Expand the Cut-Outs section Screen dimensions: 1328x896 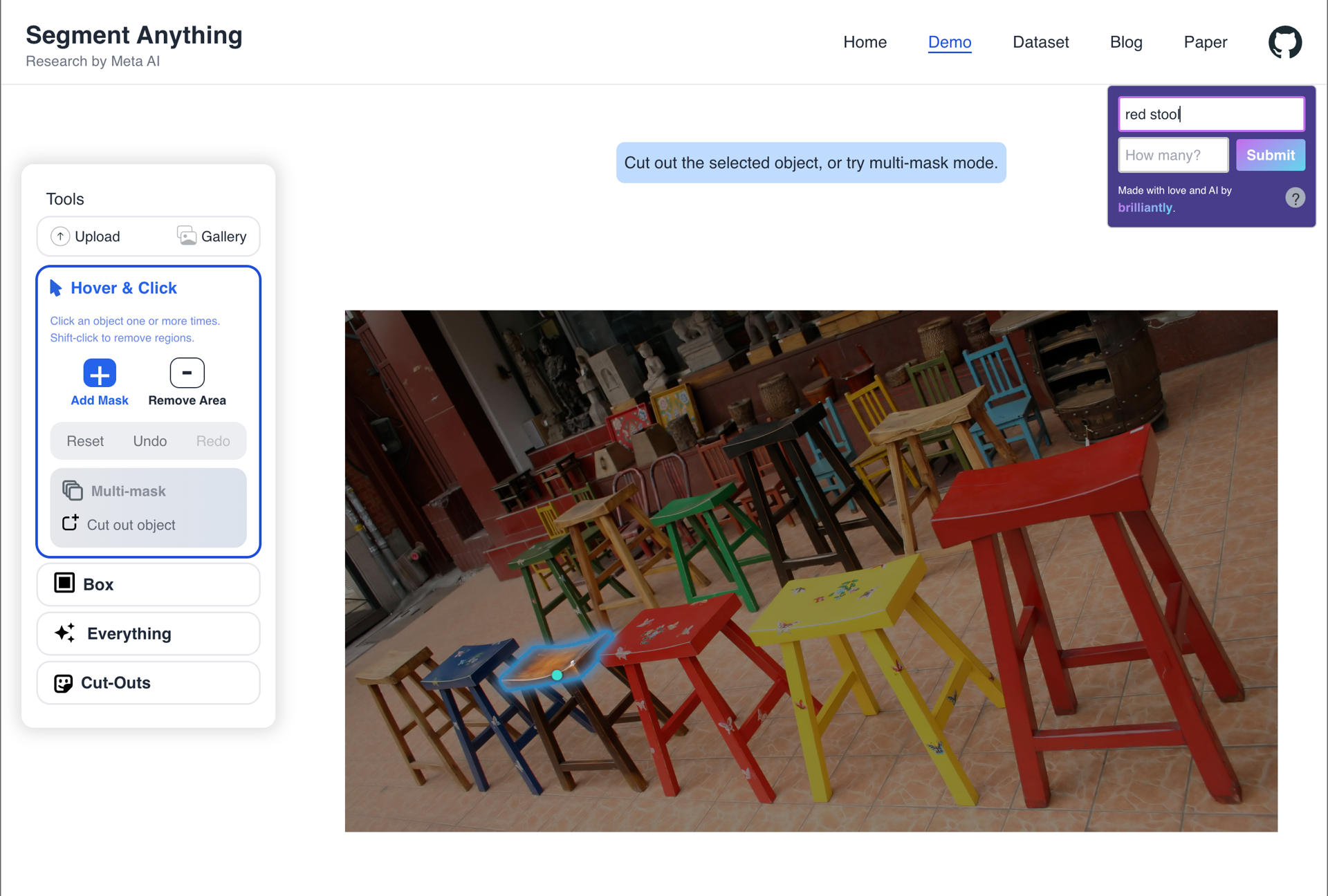[148, 683]
